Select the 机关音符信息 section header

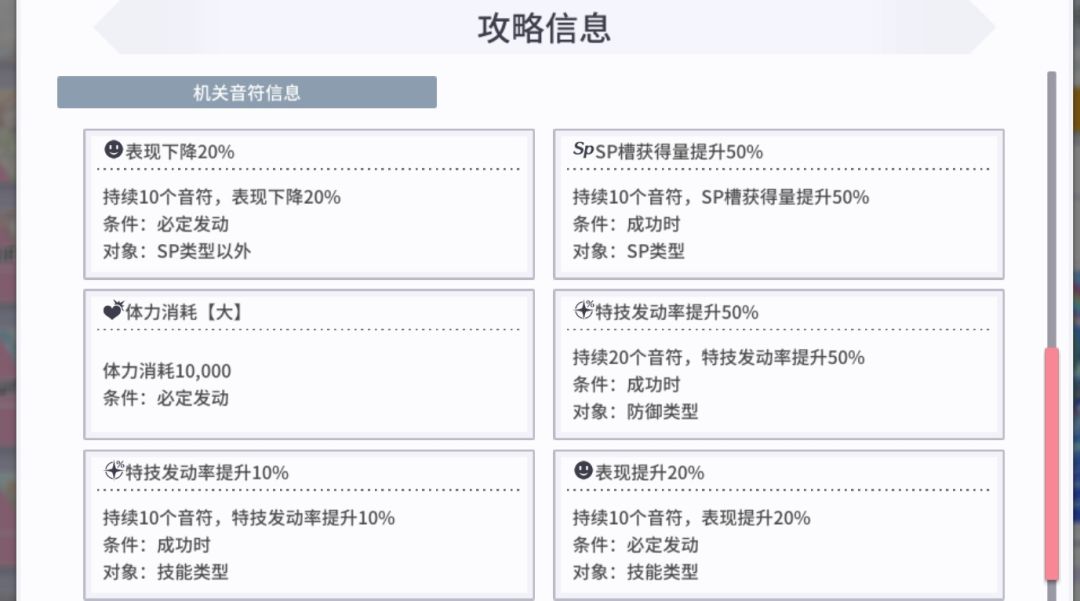tap(247, 93)
